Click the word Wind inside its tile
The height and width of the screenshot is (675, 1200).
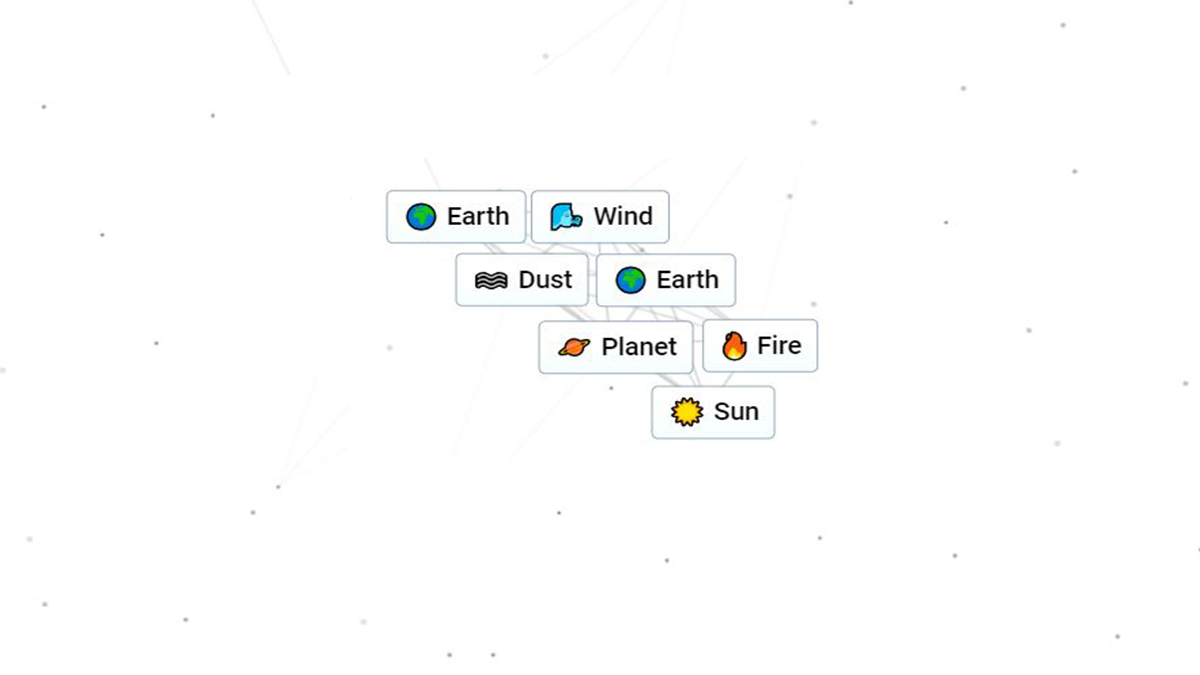click(x=623, y=216)
